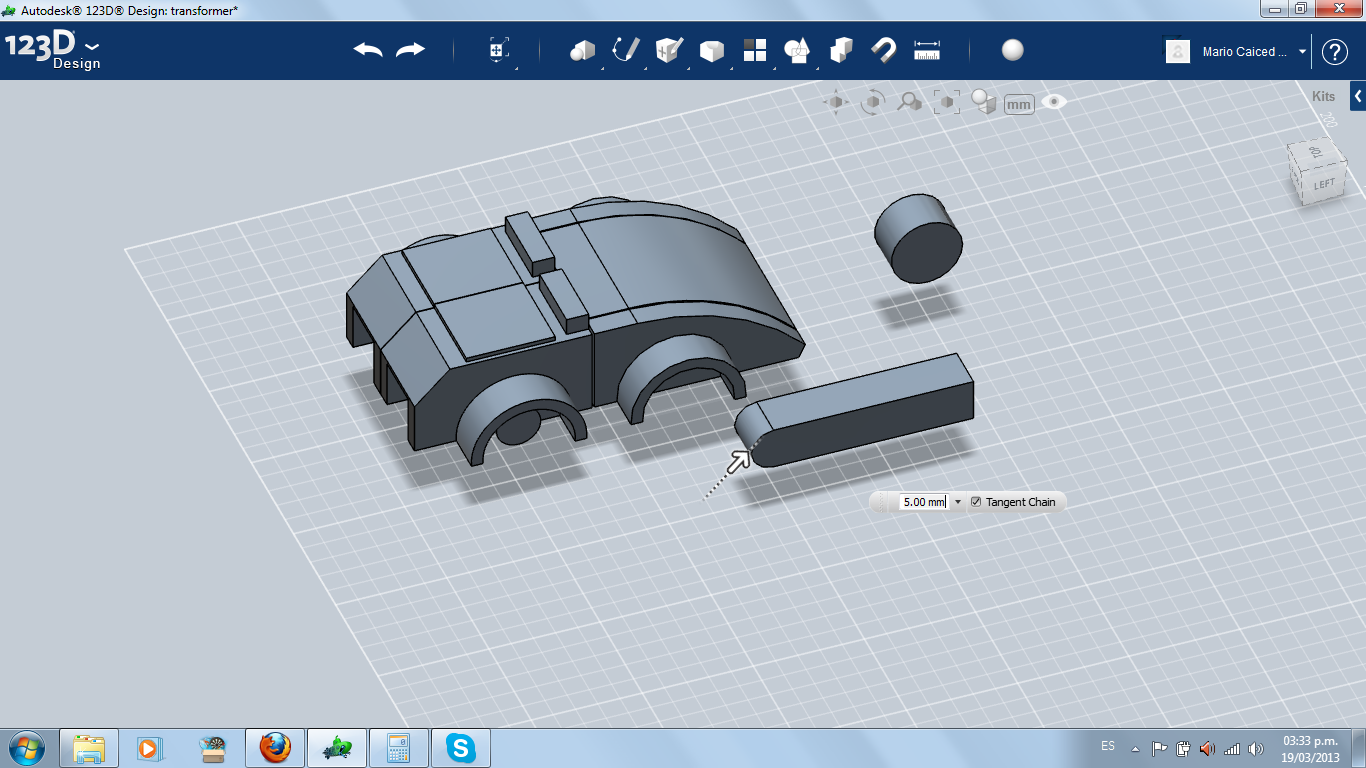Image resolution: width=1366 pixels, height=768 pixels.
Task: Click the LEFT face of view cube
Action: coord(1324,185)
